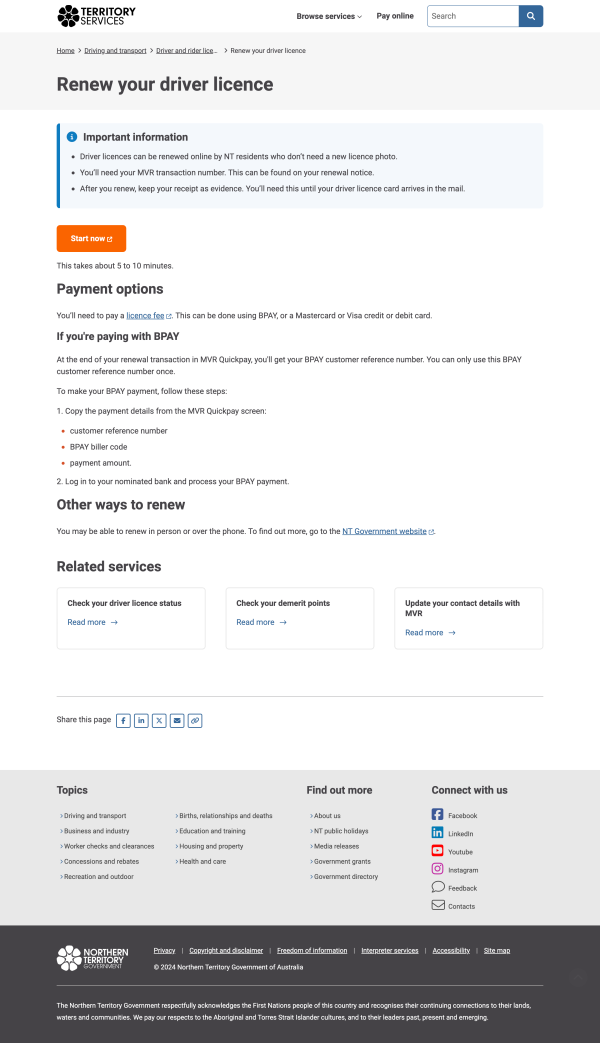Share this page on X
The width and height of the screenshot is (600, 1043).
[x=159, y=720]
